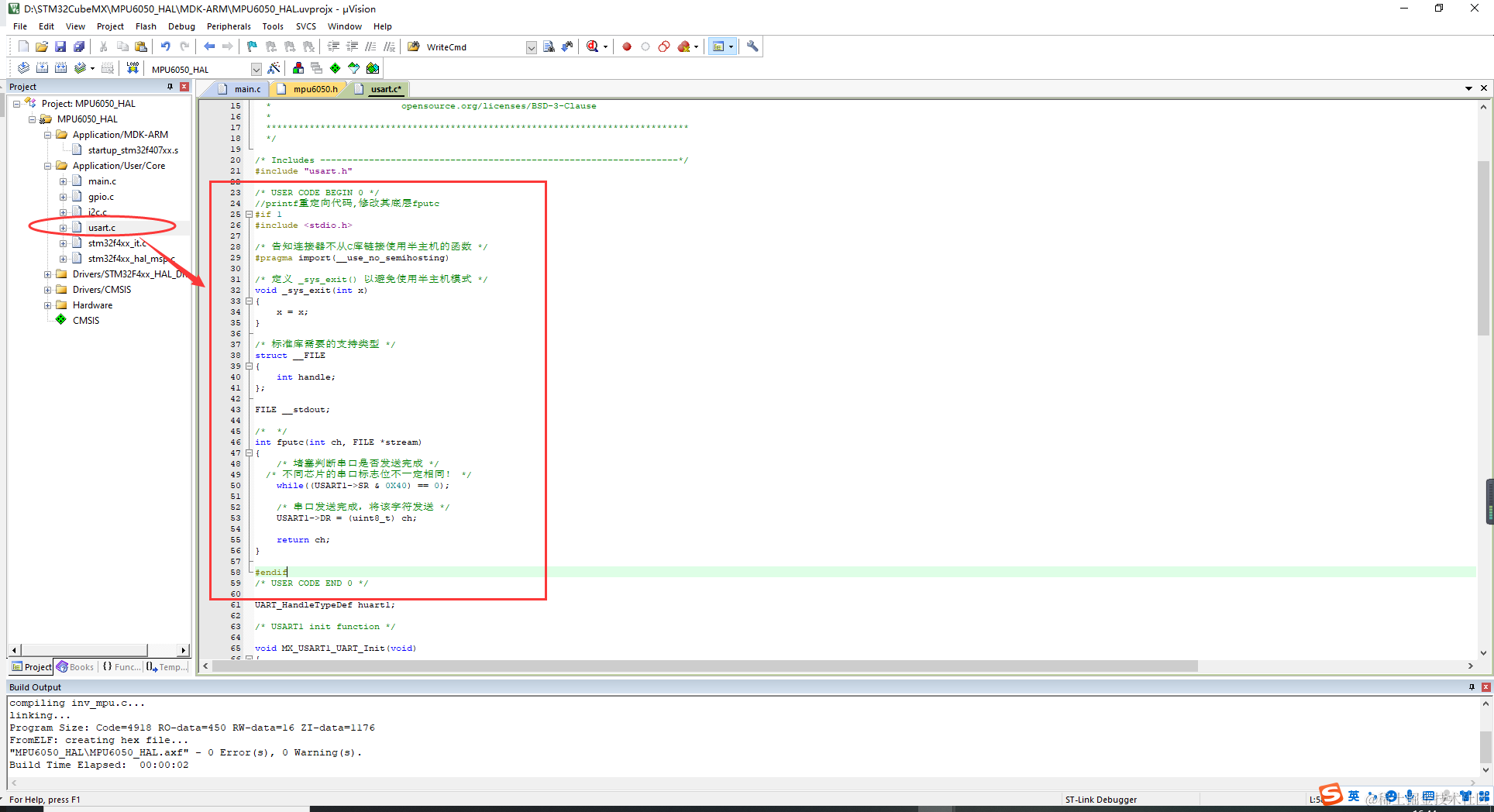Open the Peripherals menu
The width and height of the screenshot is (1494, 812).
(229, 26)
